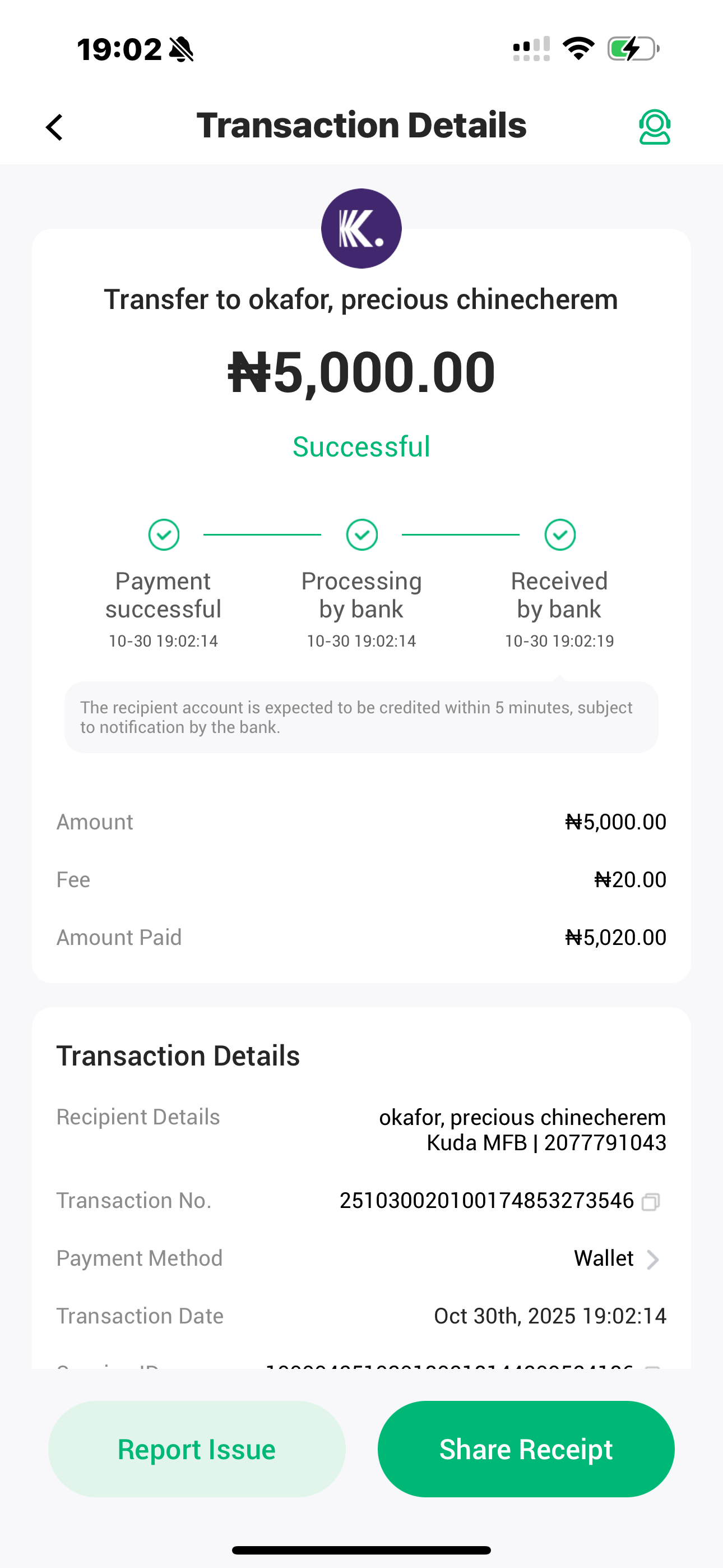Tap the green Successful status text
Viewport: 723px width, 1568px height.
click(x=361, y=447)
